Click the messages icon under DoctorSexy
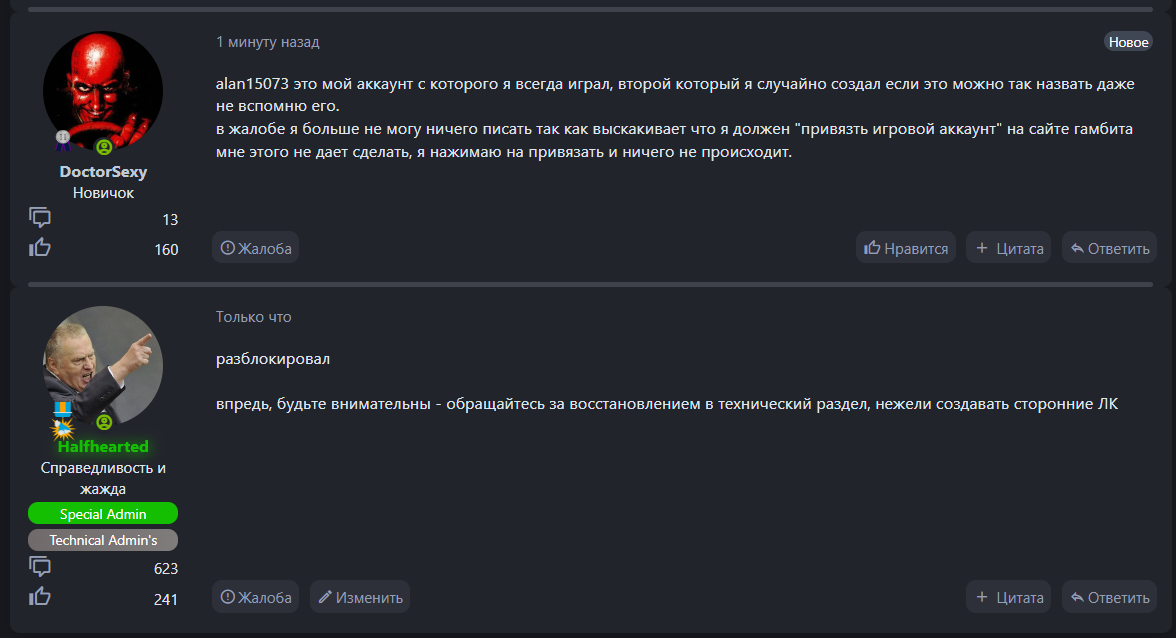The image size is (1176, 638). tap(40, 218)
